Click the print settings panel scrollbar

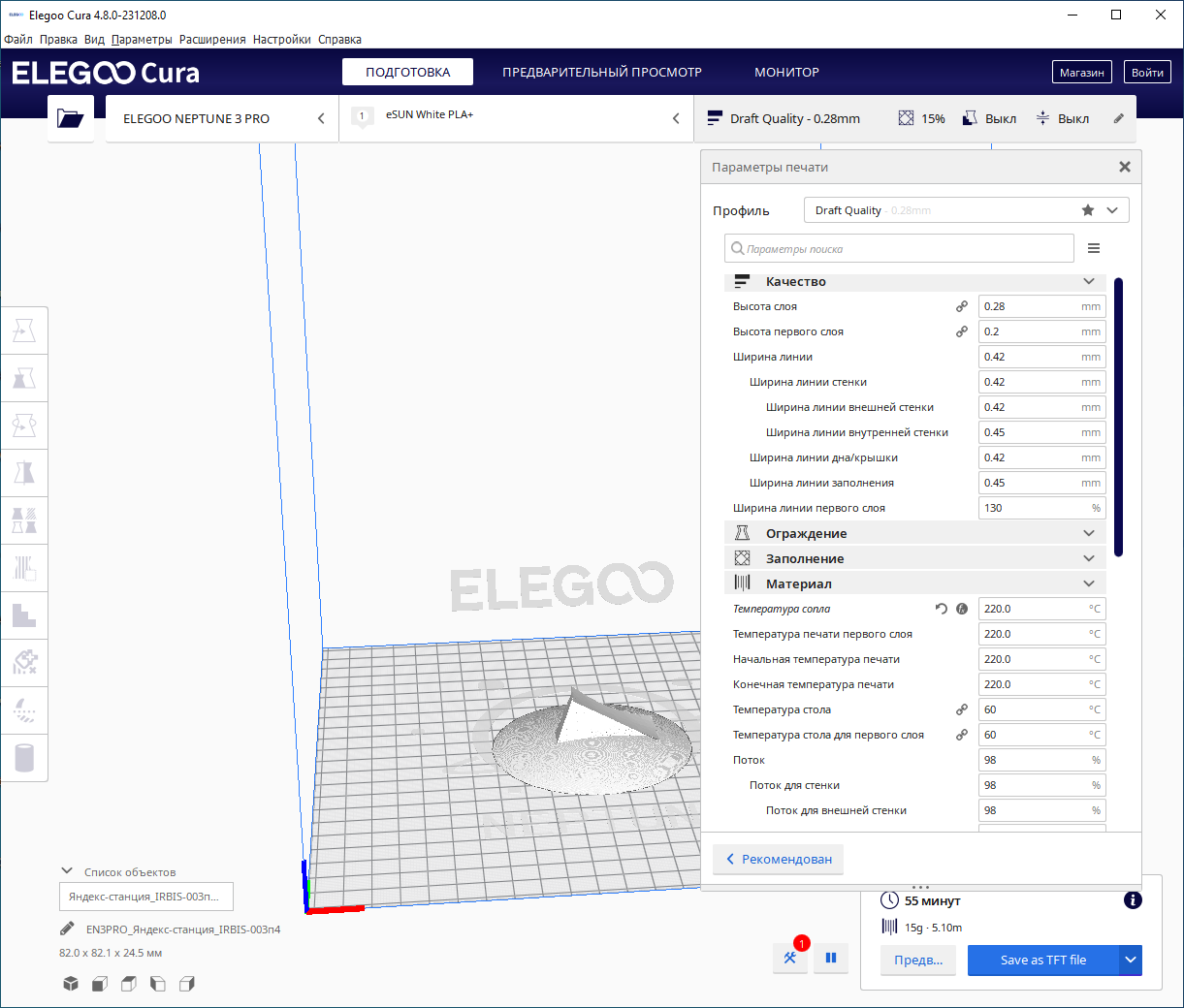click(x=1118, y=417)
